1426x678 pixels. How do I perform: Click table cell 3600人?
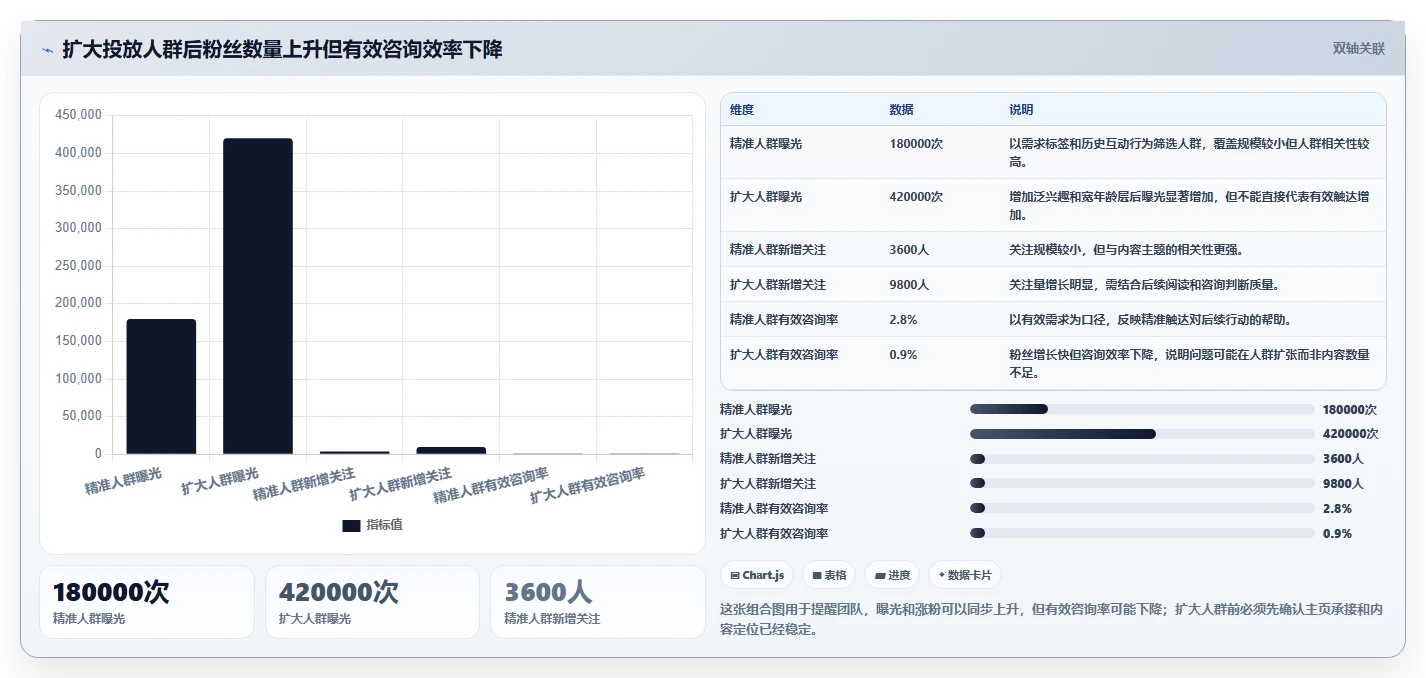pyautogui.click(x=909, y=250)
